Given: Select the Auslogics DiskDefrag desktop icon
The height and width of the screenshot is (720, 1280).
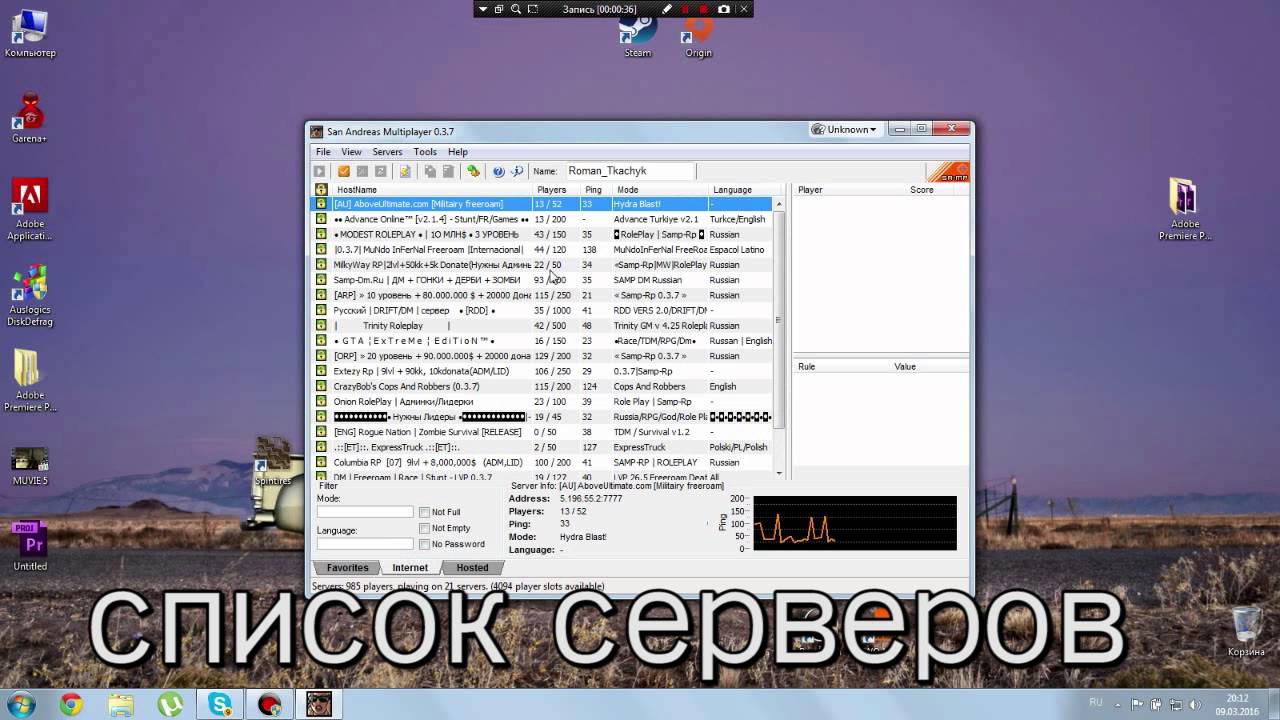Looking at the screenshot, I should 30,295.
